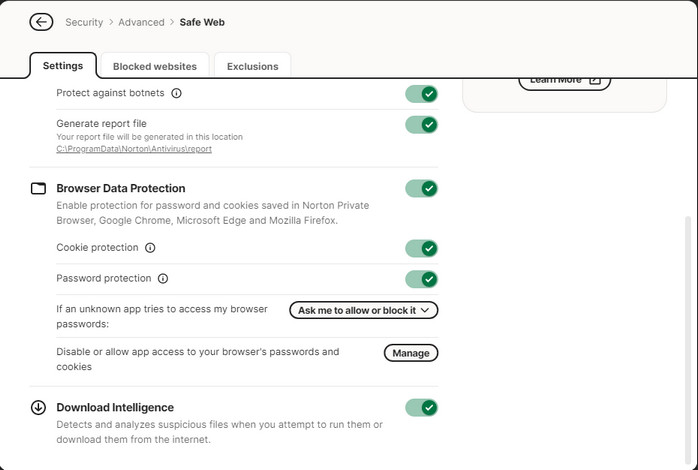
Task: Navigate to Advanced breadcrumb
Action: click(x=141, y=22)
